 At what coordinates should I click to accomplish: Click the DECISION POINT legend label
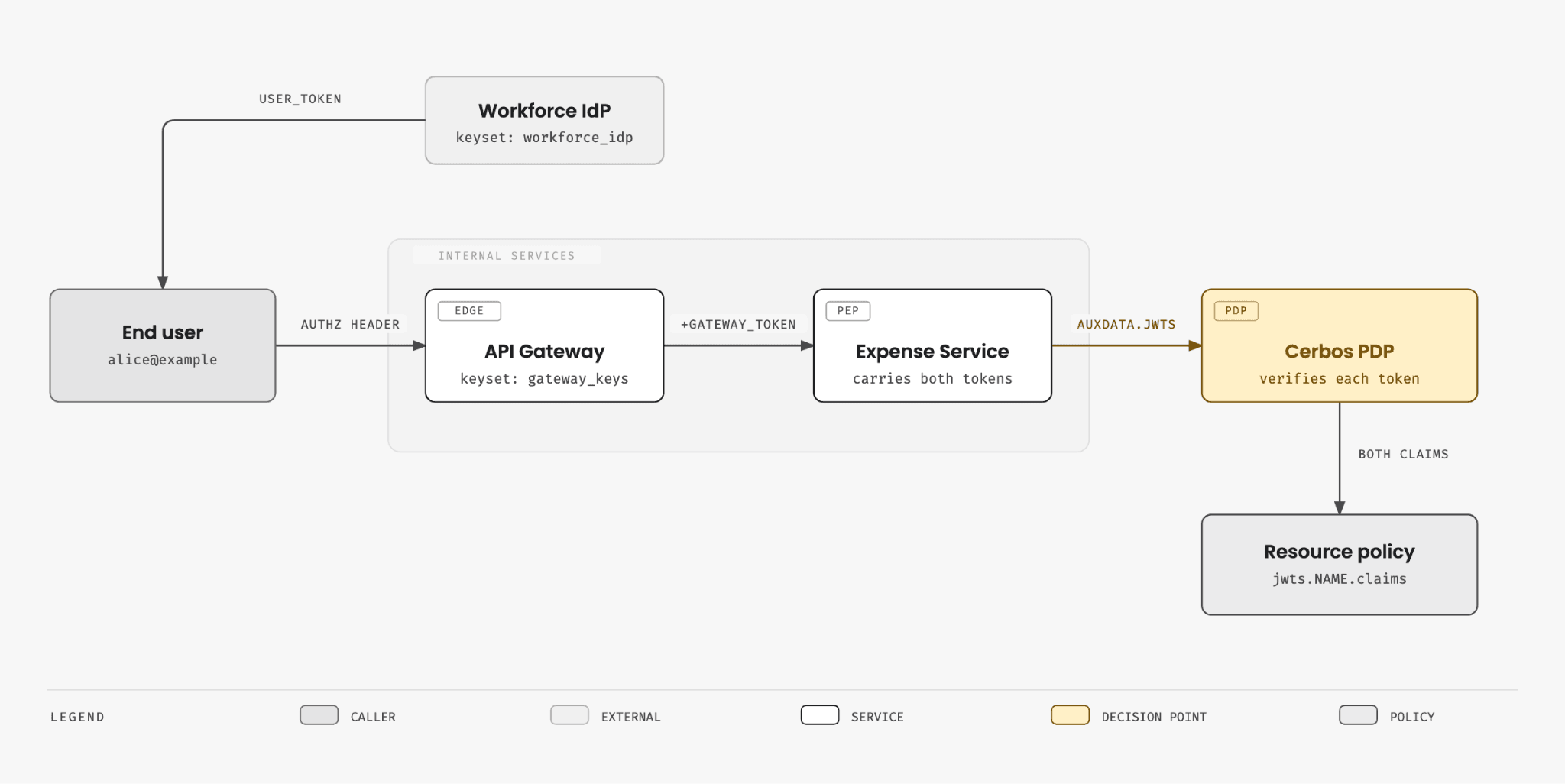pyautogui.click(x=1154, y=718)
